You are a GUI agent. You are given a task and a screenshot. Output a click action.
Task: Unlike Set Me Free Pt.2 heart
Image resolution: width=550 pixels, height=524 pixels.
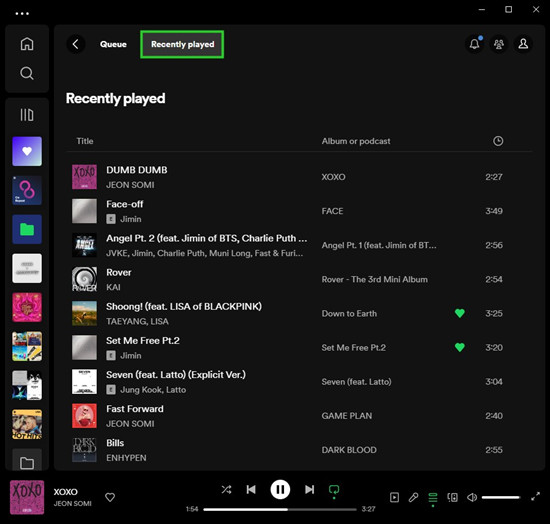click(x=460, y=347)
